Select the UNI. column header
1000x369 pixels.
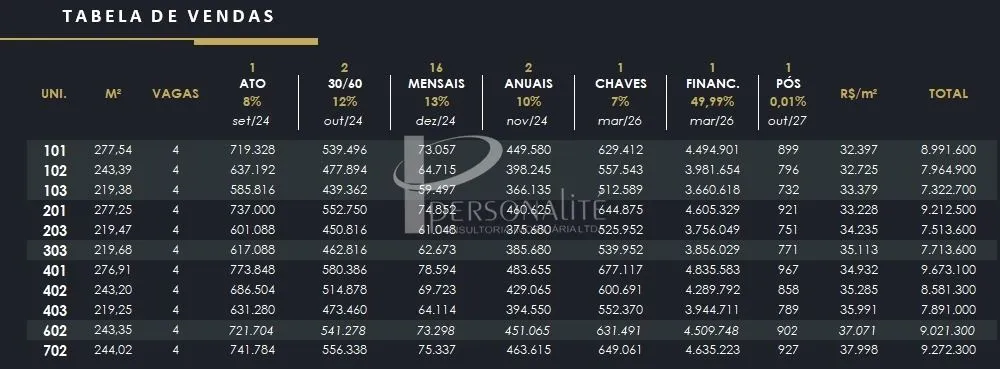click(54, 94)
